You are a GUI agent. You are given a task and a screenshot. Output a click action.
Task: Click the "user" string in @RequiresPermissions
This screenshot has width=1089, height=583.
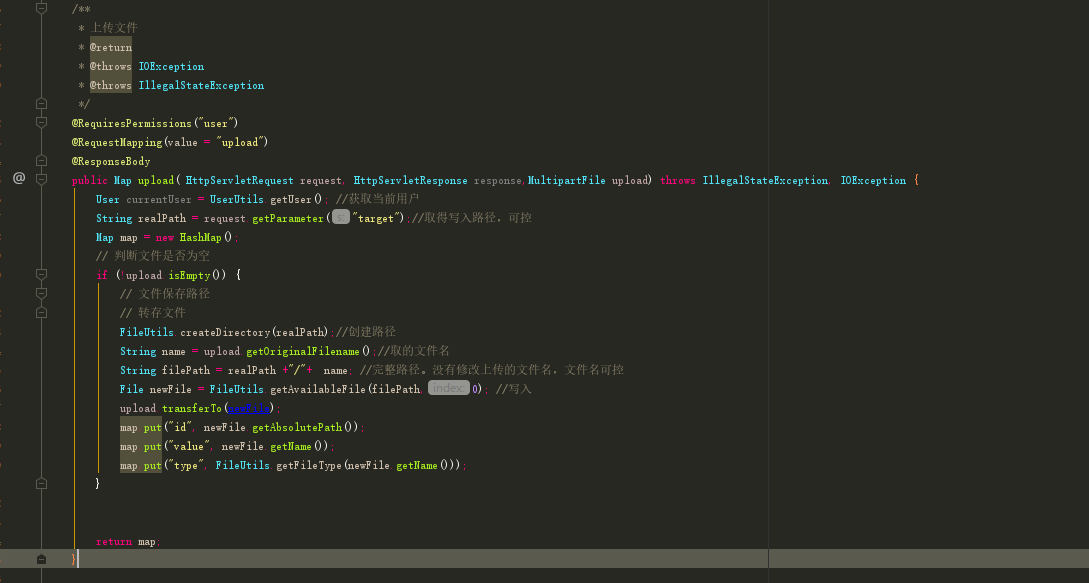coord(215,123)
